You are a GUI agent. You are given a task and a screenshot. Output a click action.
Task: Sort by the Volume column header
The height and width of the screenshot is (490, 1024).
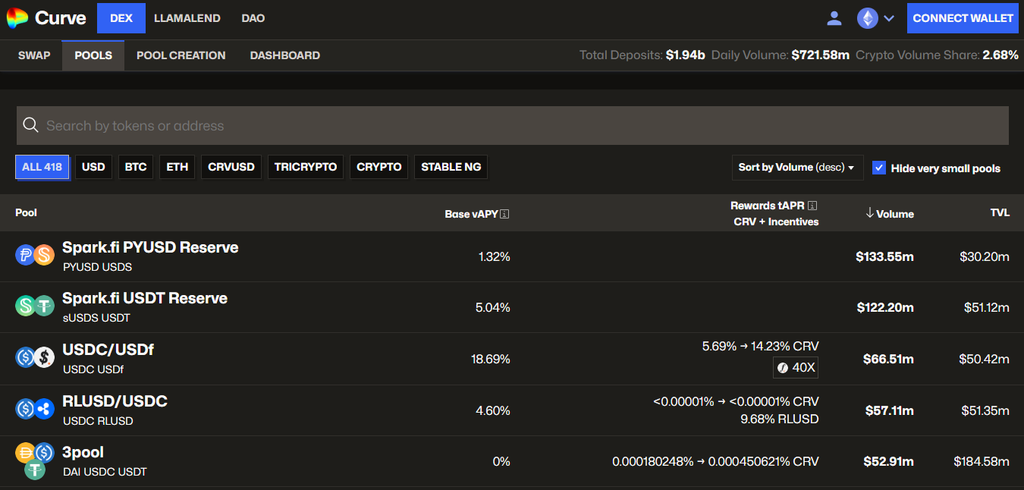click(x=889, y=214)
